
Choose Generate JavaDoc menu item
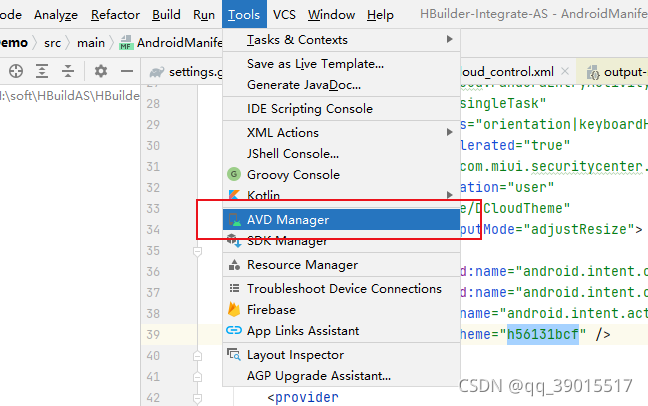[x=341, y=85]
